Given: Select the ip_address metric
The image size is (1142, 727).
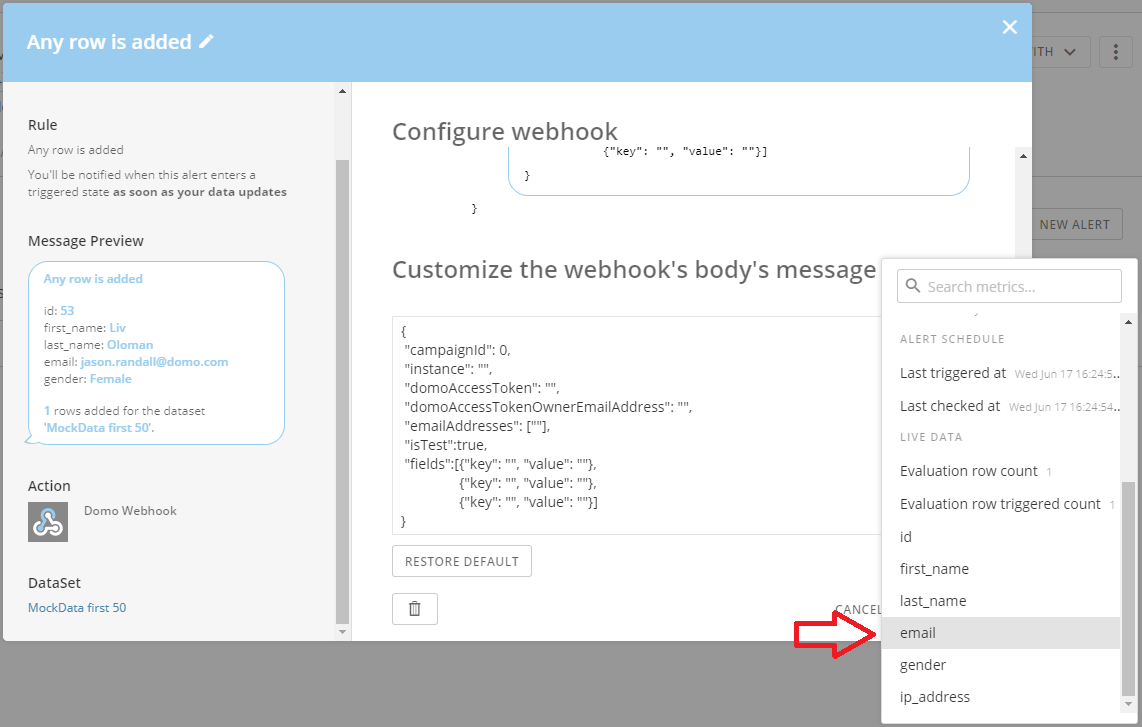Looking at the screenshot, I should click(x=1000, y=697).
